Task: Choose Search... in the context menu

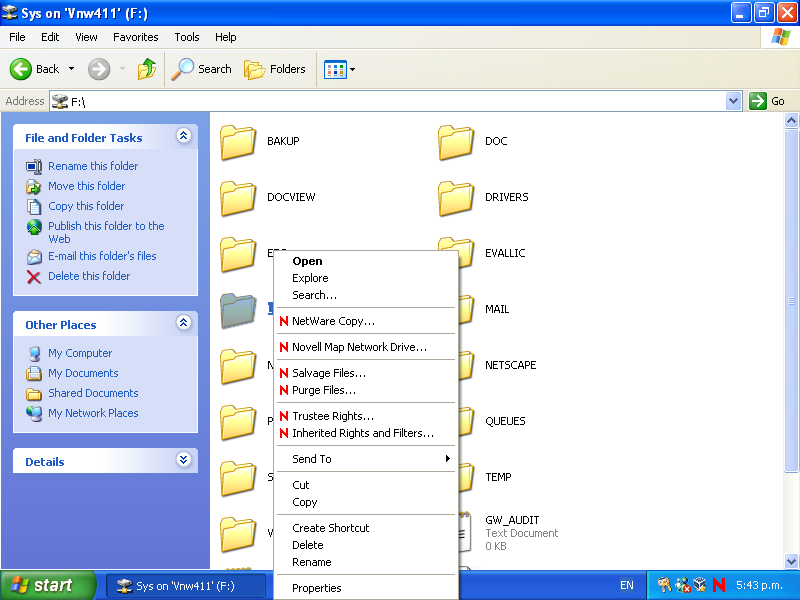Action: (365, 295)
